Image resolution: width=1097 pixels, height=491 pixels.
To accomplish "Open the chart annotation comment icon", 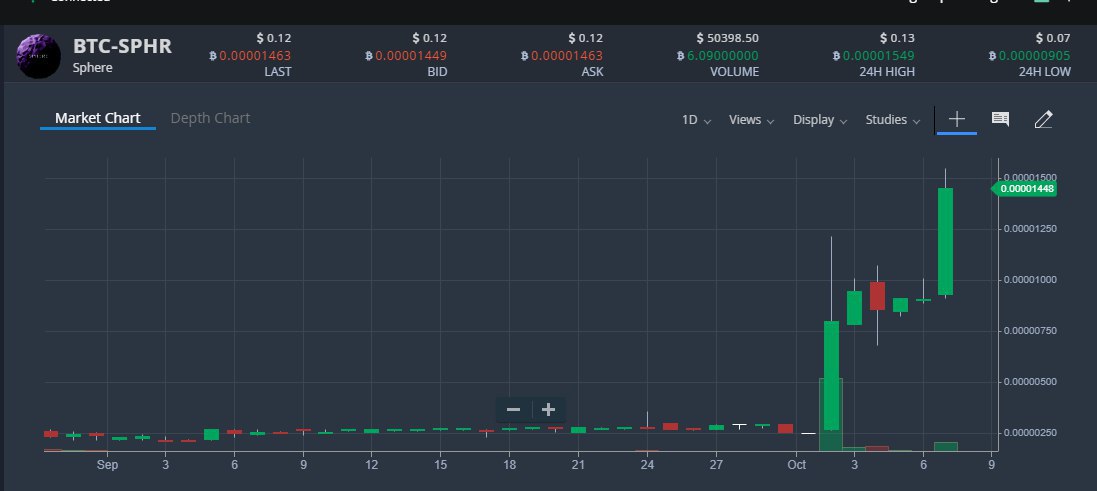I will pos(1000,120).
